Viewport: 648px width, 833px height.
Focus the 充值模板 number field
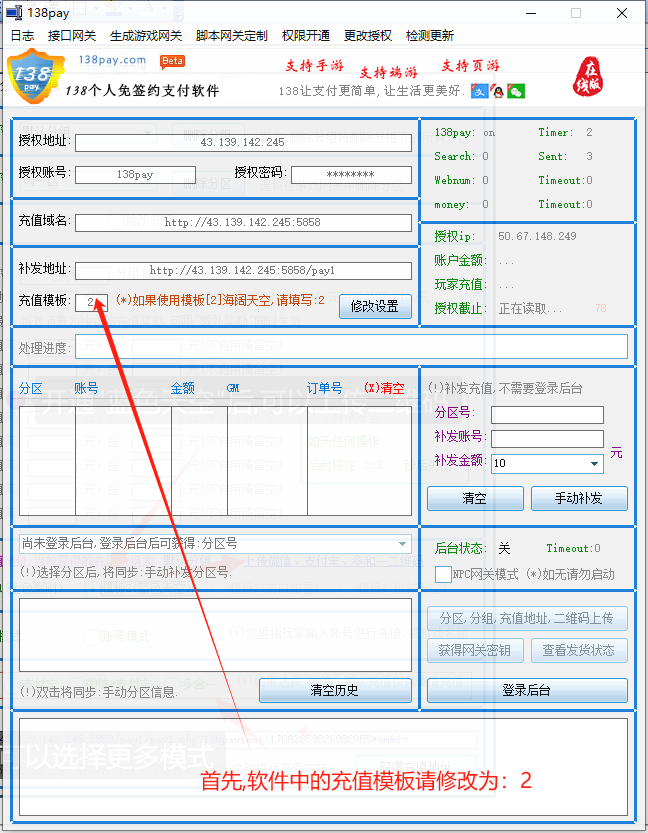tap(91, 302)
